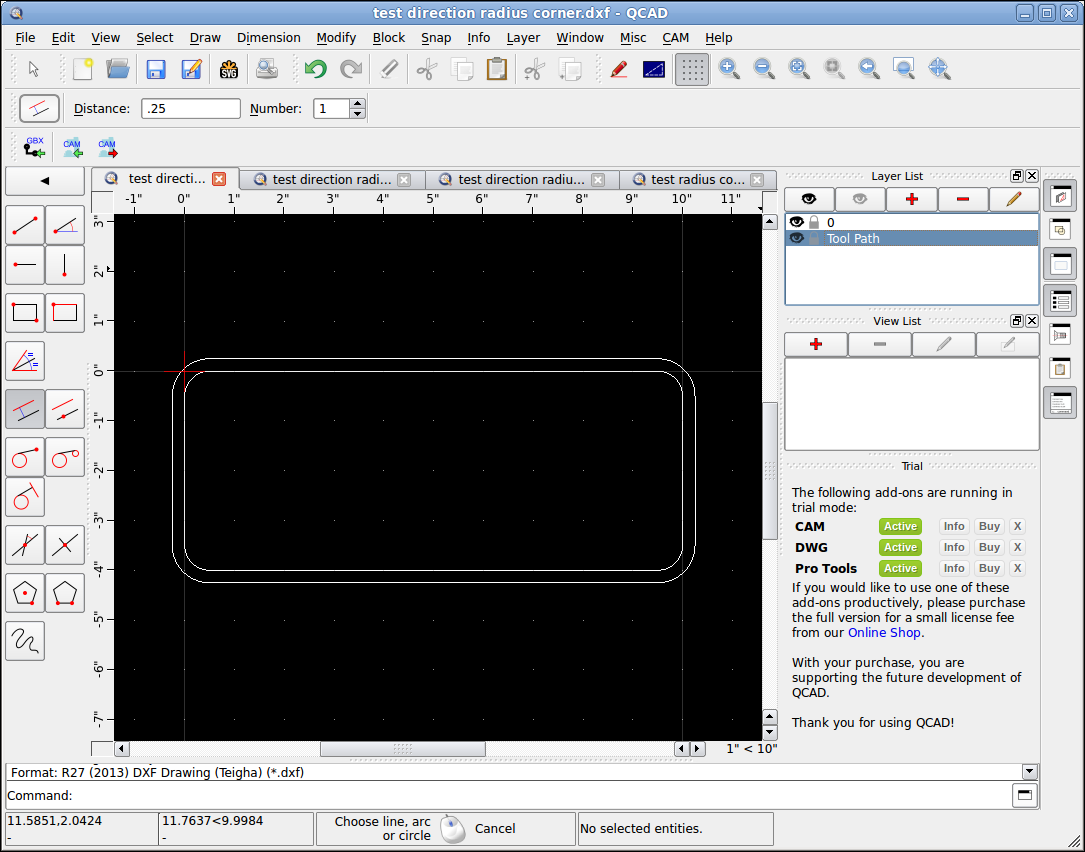Image resolution: width=1085 pixels, height=852 pixels.
Task: Open the Dimension menu
Action: 268,38
